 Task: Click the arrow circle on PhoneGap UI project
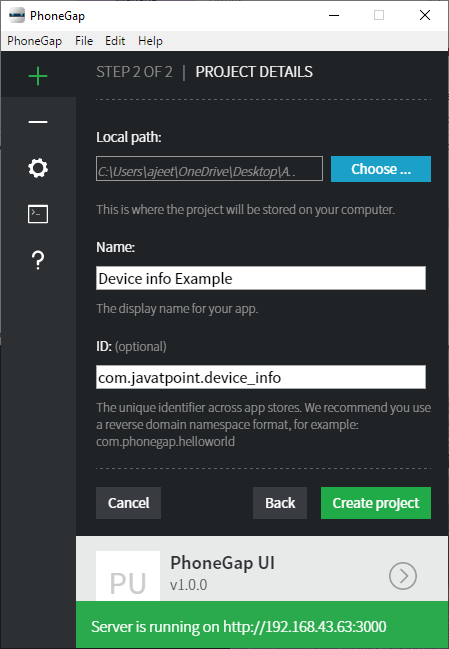(x=403, y=576)
